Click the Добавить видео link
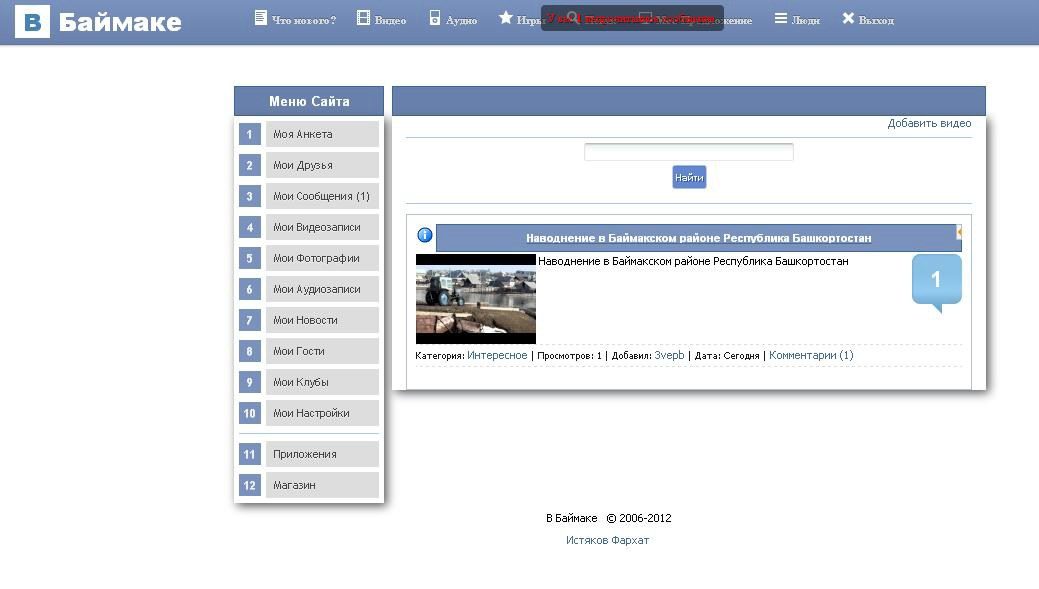1039x589 pixels. point(929,123)
